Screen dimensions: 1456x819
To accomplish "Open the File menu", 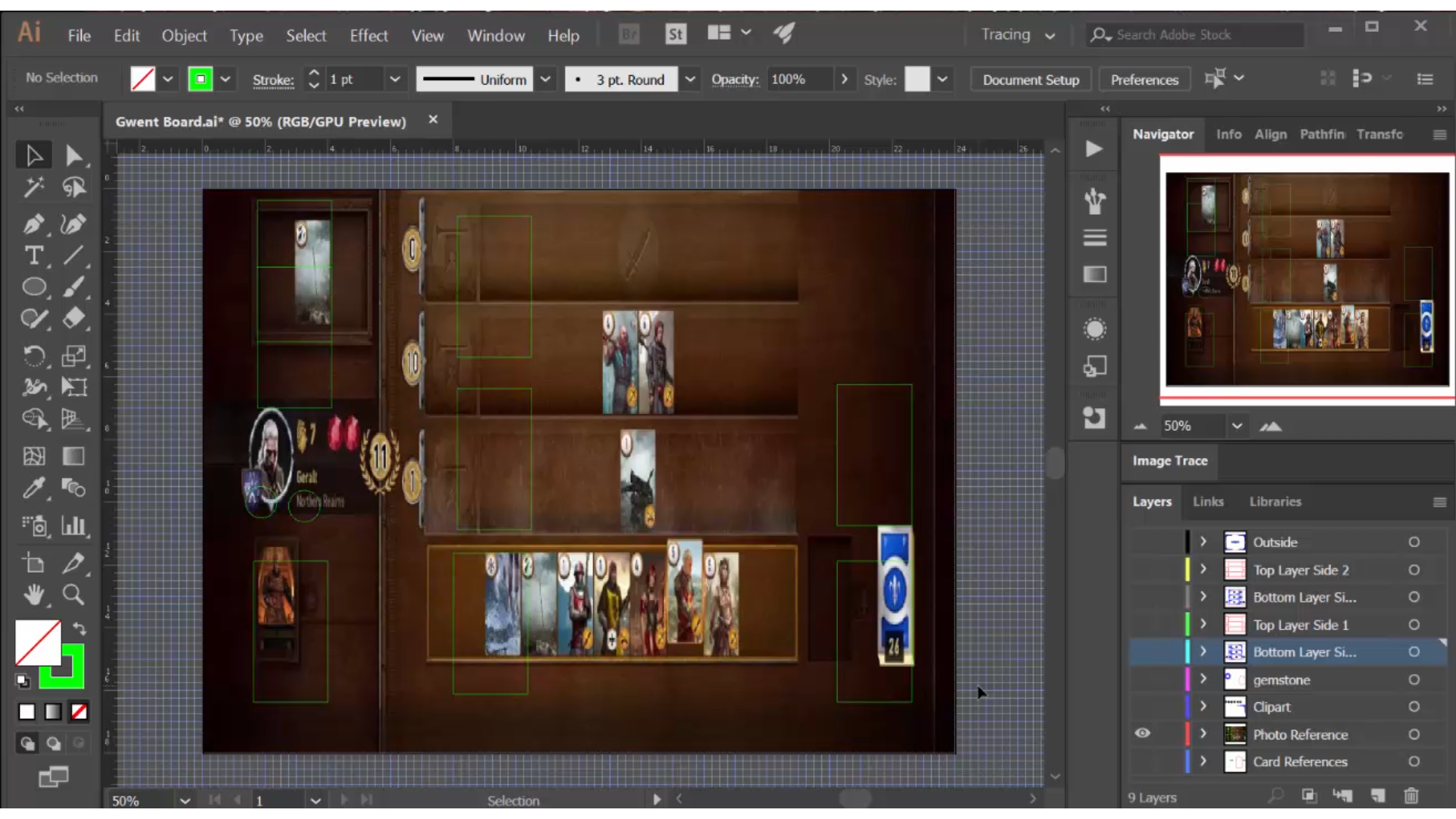I will pos(79,36).
